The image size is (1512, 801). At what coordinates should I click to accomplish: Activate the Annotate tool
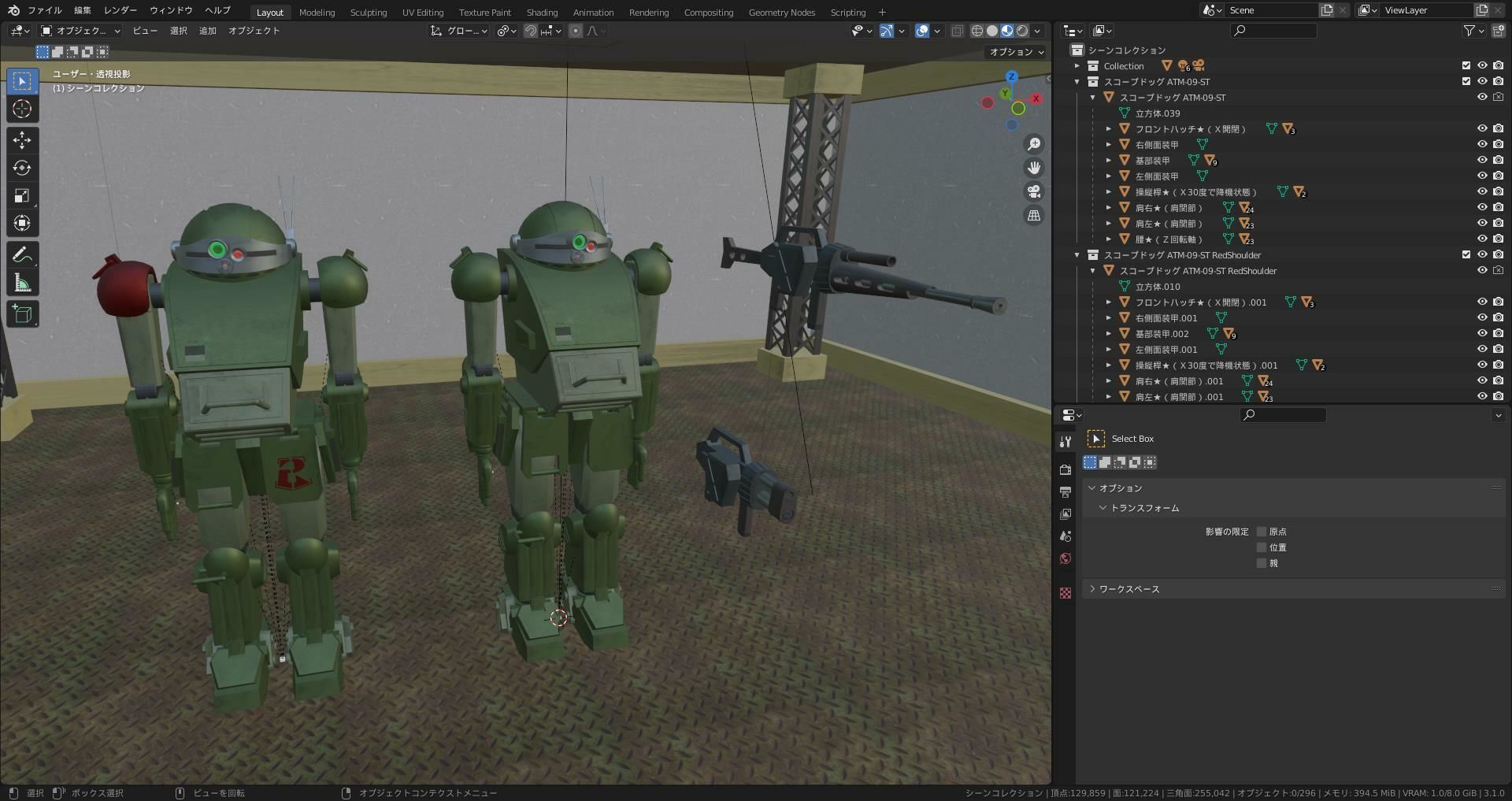coord(22,254)
